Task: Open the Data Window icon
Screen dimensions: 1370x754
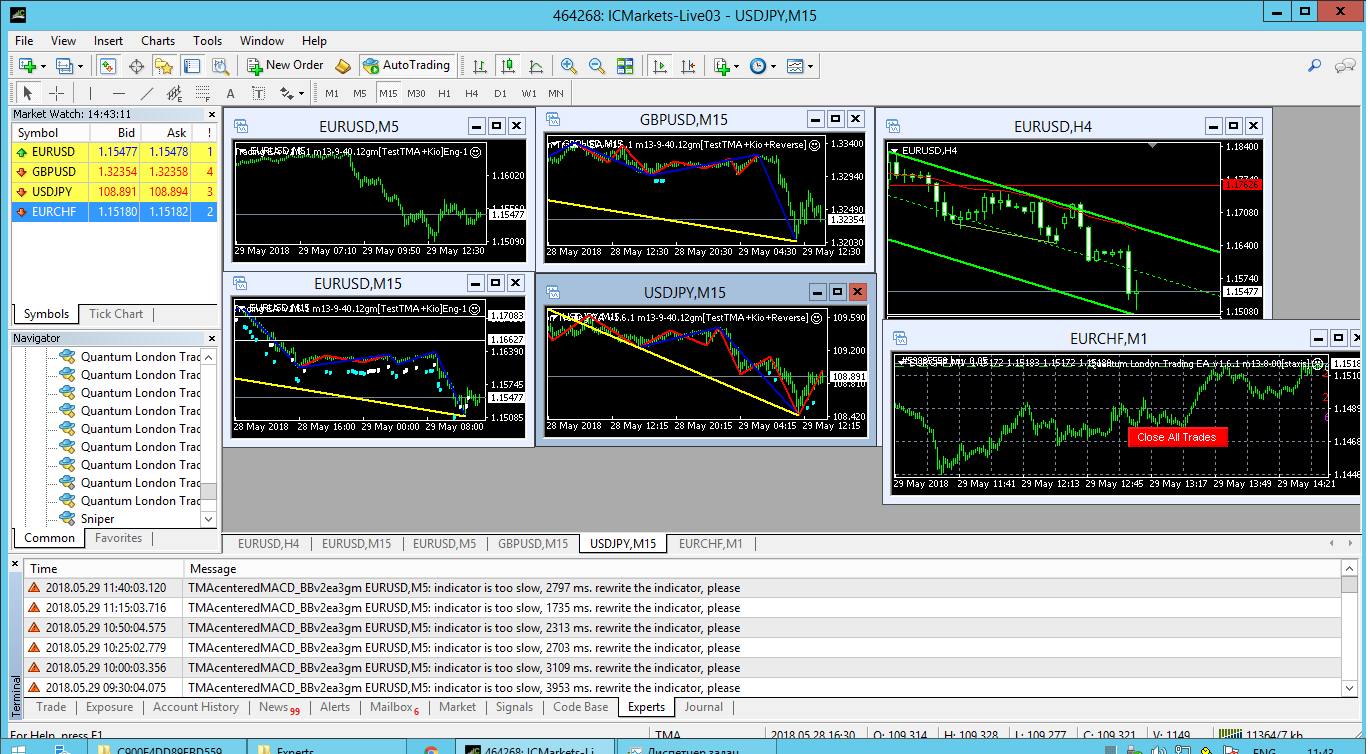Action: [136, 66]
